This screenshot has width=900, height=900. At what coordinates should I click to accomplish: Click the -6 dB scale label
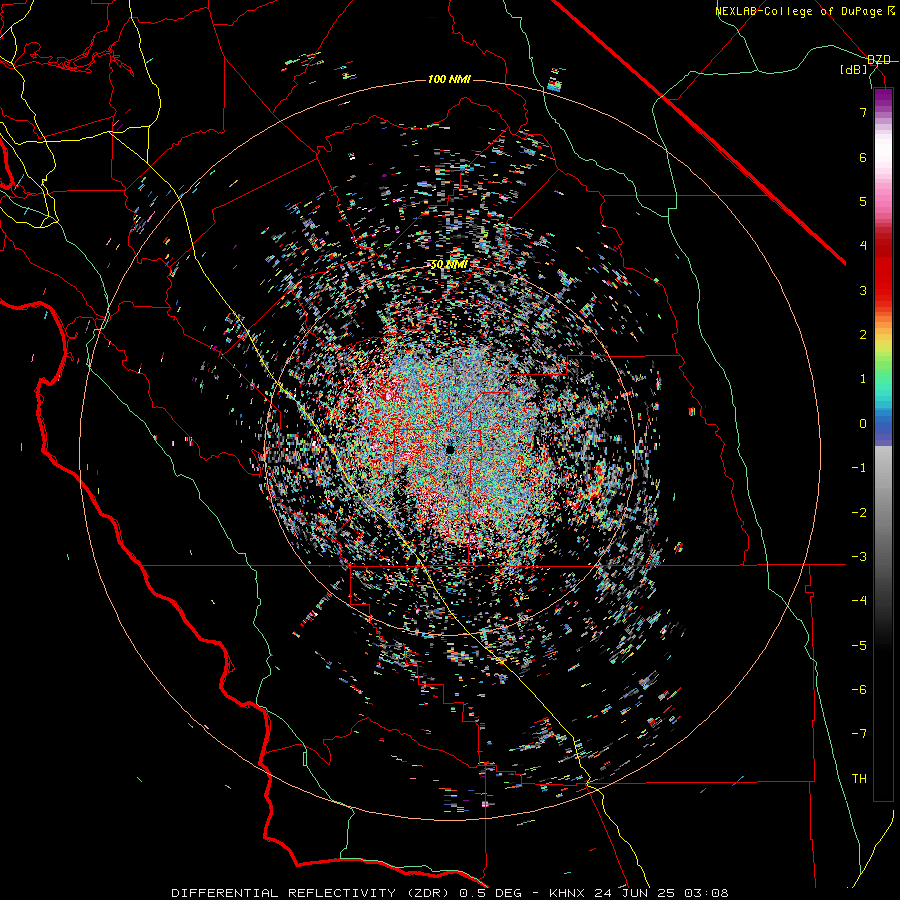(859, 690)
